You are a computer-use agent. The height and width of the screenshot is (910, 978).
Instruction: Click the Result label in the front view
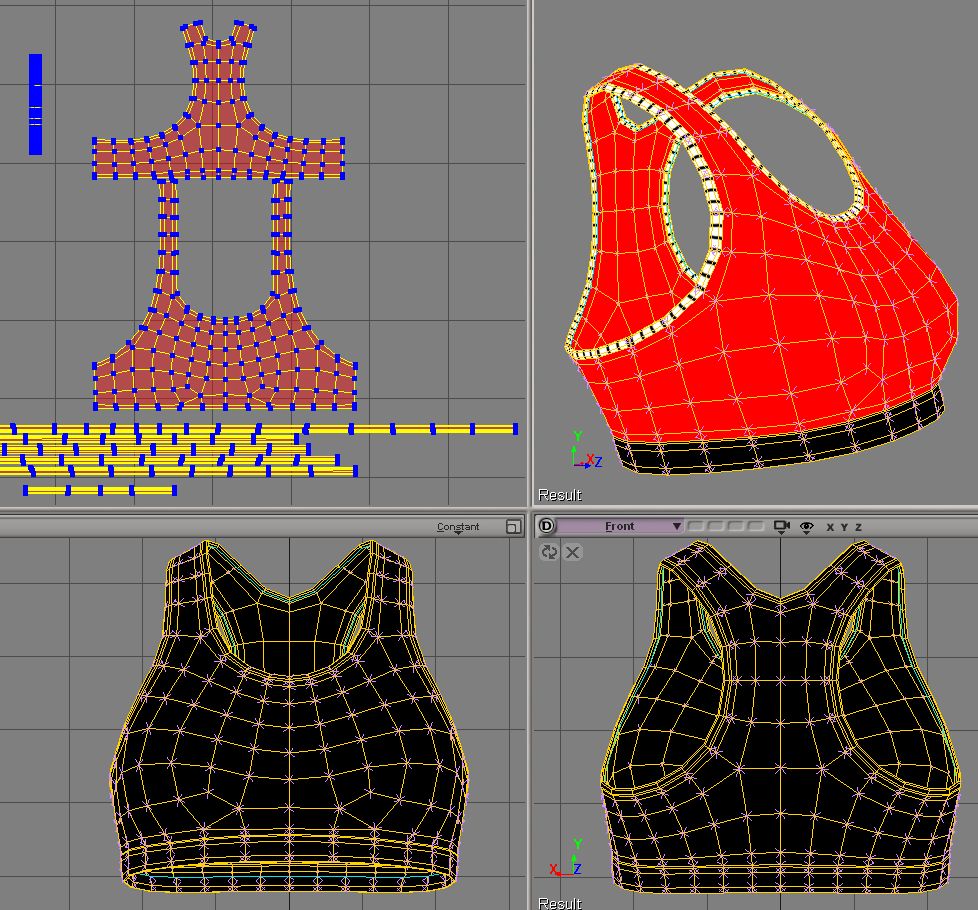[x=559, y=903]
